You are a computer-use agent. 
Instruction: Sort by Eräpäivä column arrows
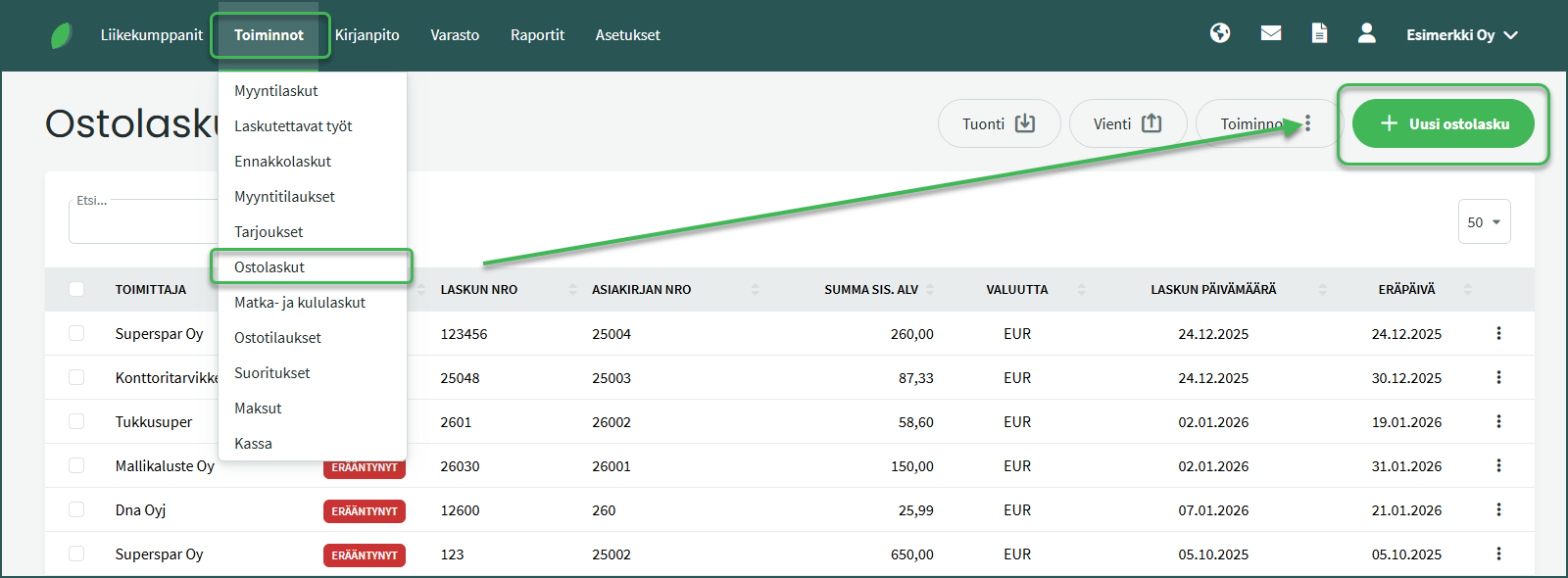pyautogui.click(x=1467, y=289)
